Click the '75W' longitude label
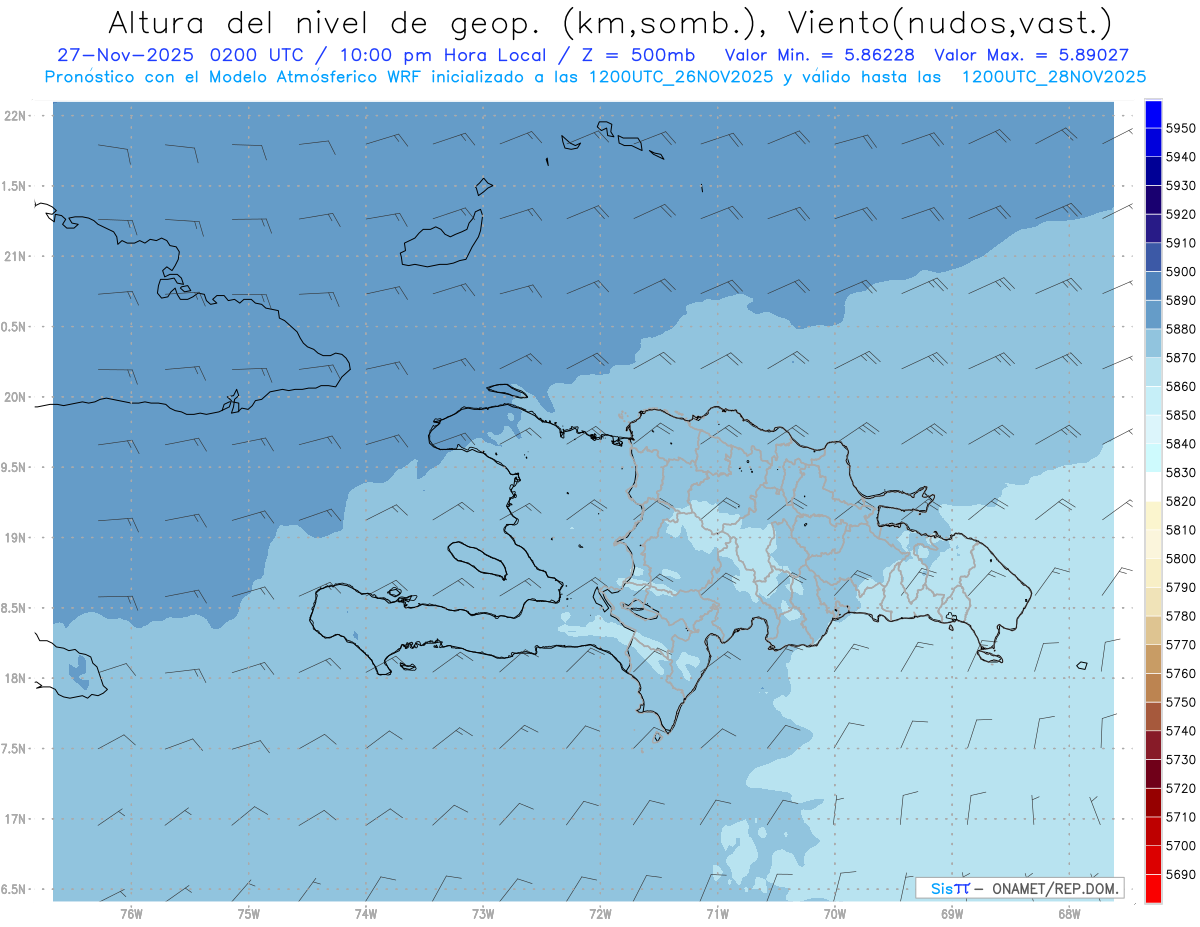Screen dimensions: 1200x927 point(249,914)
